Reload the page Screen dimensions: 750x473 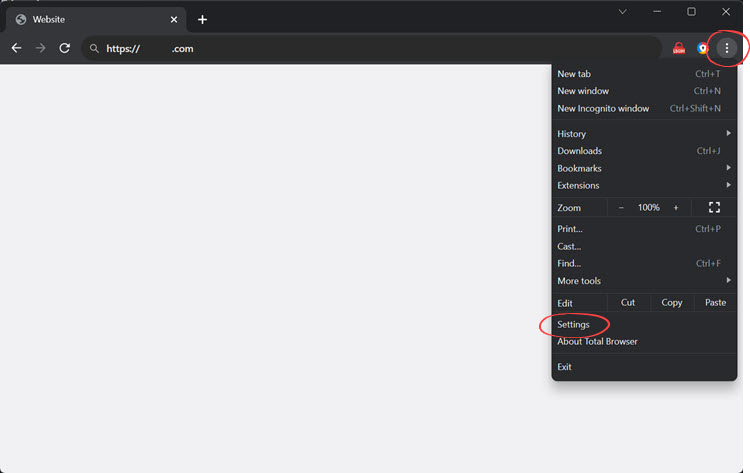65,48
